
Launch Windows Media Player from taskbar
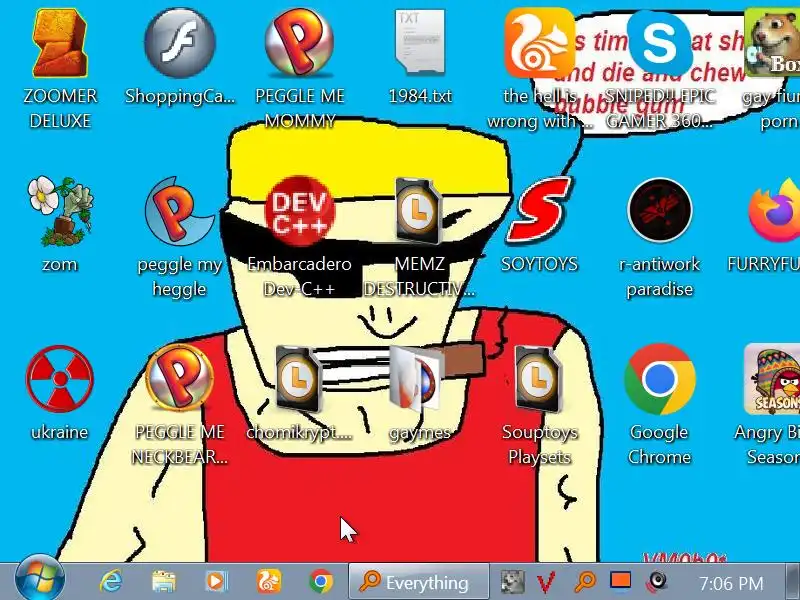click(x=216, y=582)
